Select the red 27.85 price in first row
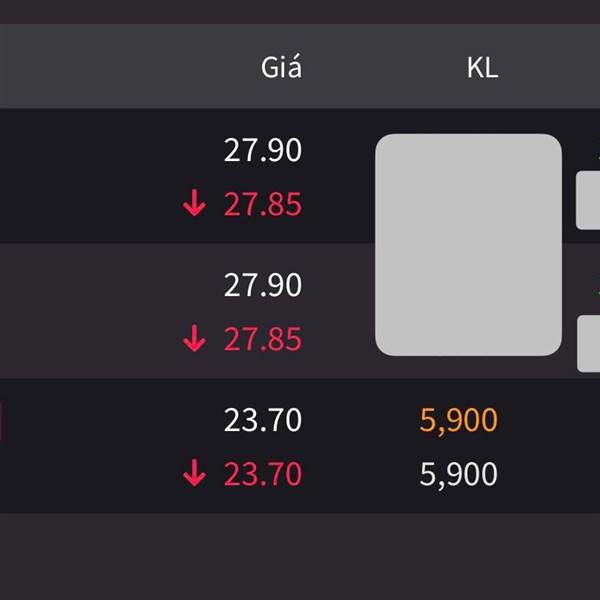The image size is (600, 600). pyautogui.click(x=262, y=205)
